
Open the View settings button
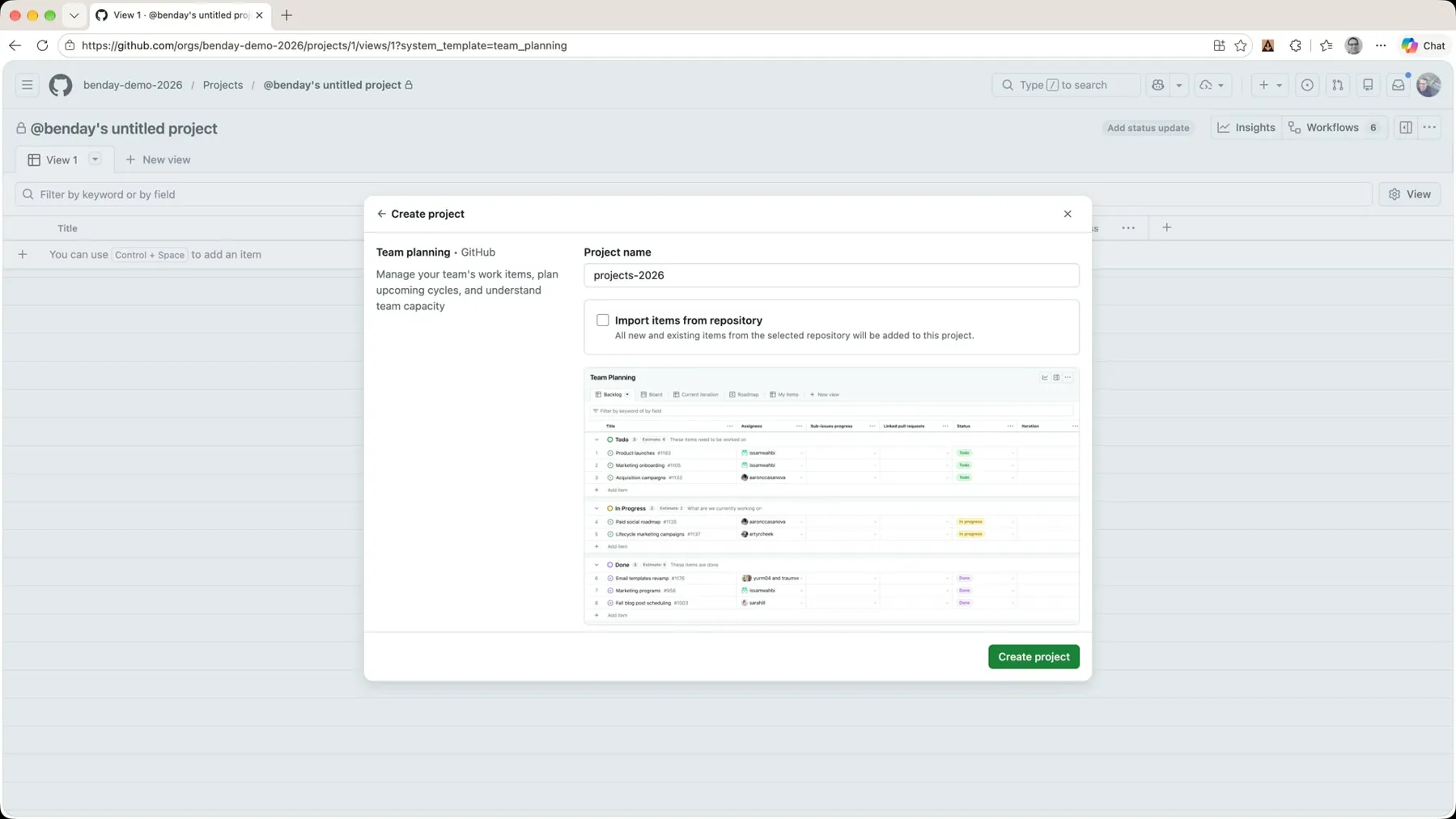click(x=1410, y=194)
